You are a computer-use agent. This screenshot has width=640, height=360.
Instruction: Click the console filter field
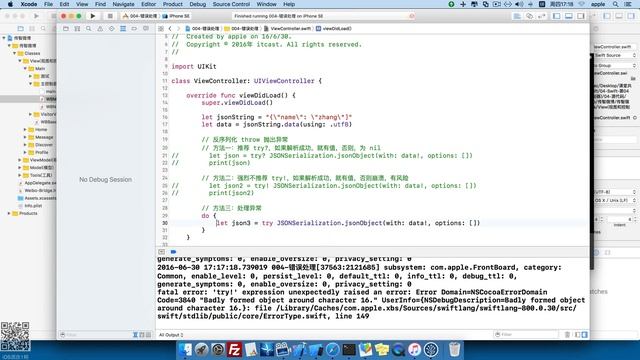point(527,335)
